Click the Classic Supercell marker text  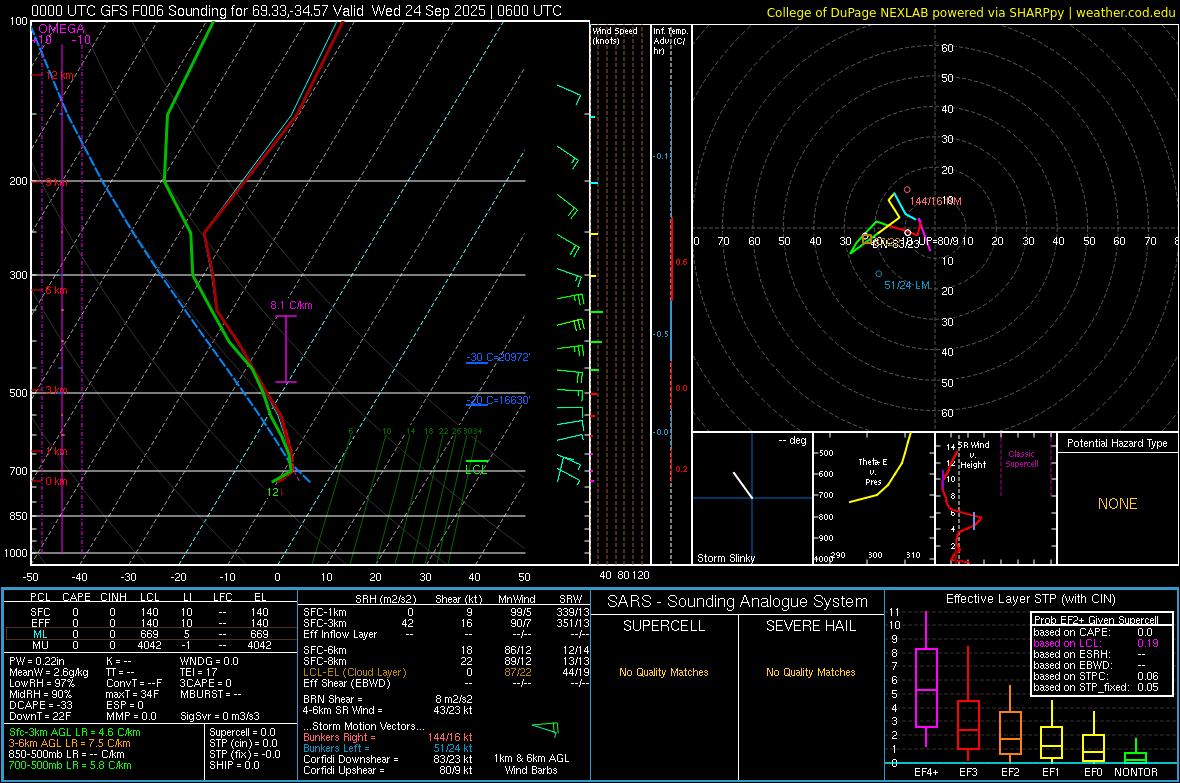[1021, 459]
